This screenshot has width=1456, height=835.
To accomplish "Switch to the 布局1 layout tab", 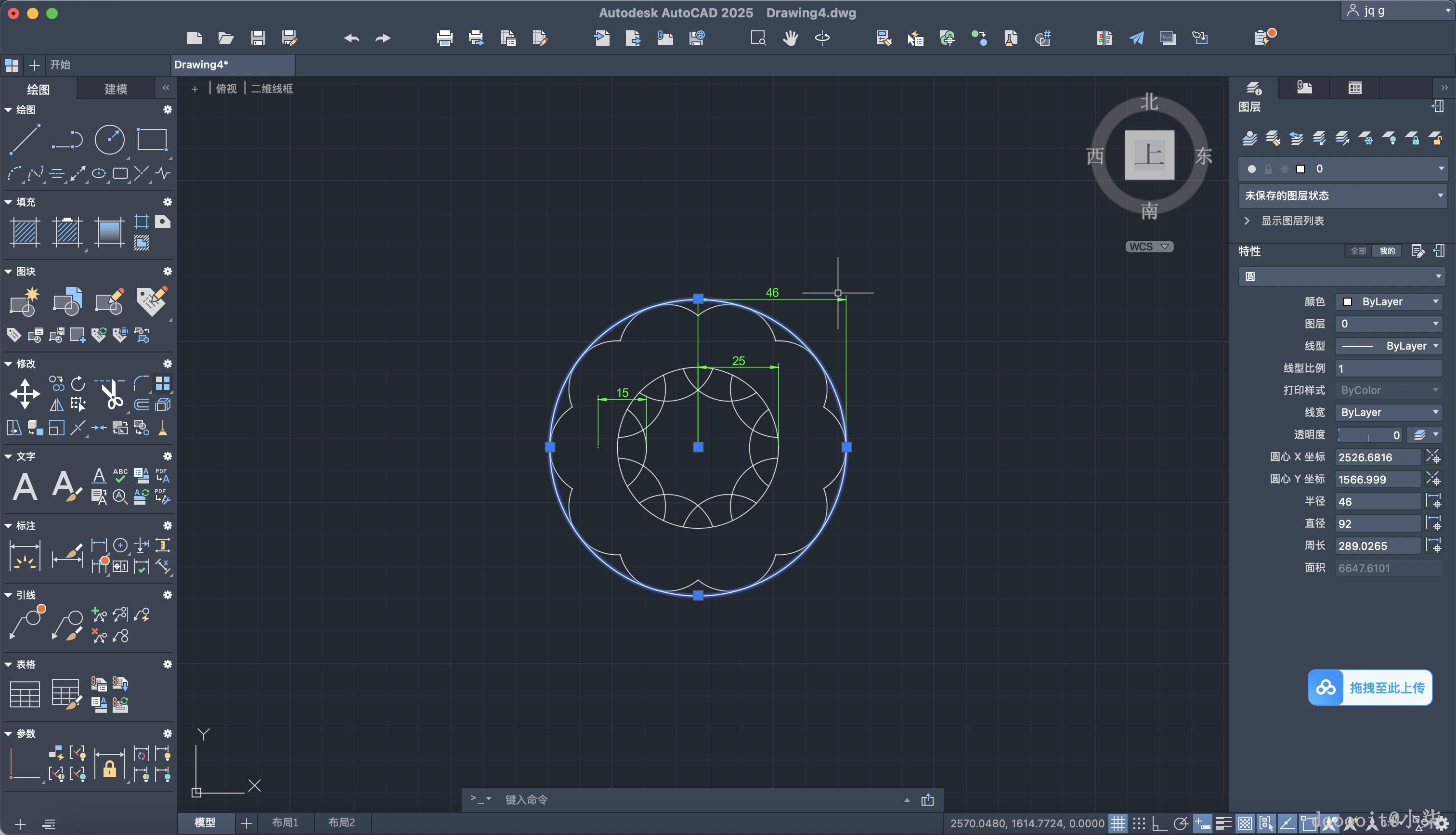I will [285, 822].
